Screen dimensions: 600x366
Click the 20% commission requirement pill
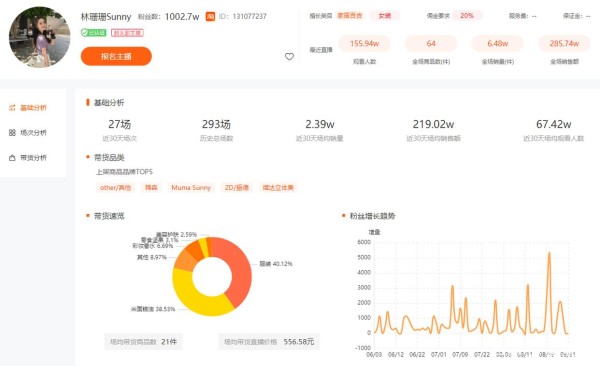pos(466,16)
